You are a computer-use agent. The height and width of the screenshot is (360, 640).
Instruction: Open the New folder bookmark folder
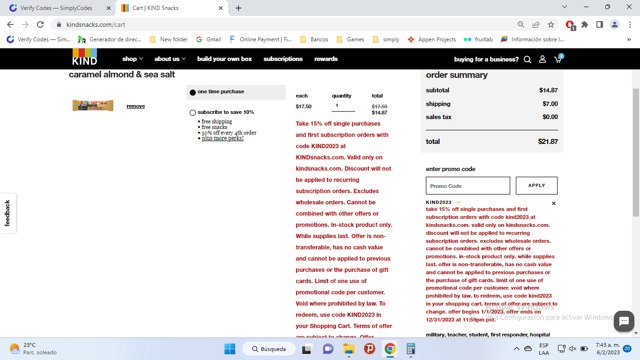[x=169, y=39]
